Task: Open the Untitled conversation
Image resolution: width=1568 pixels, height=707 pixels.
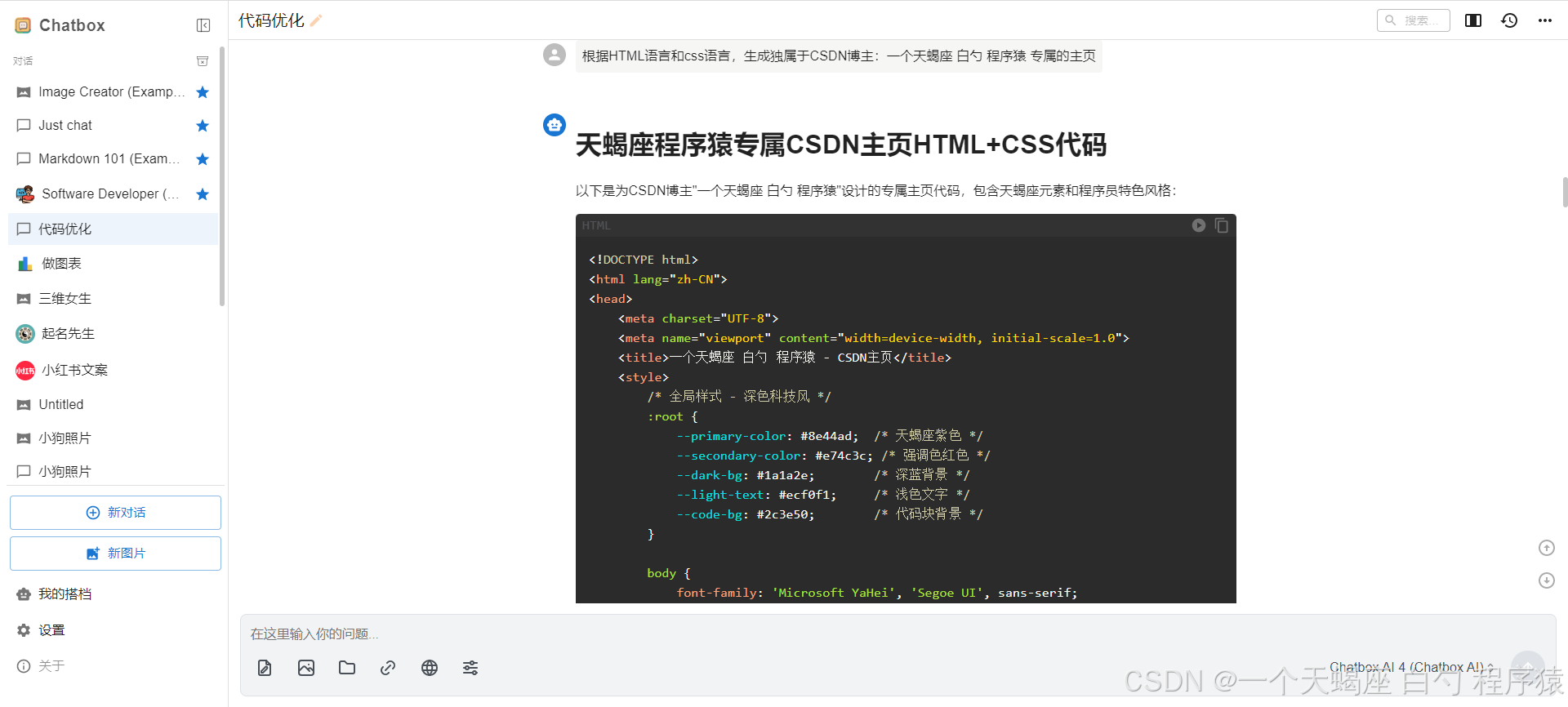Action: pyautogui.click(x=113, y=405)
